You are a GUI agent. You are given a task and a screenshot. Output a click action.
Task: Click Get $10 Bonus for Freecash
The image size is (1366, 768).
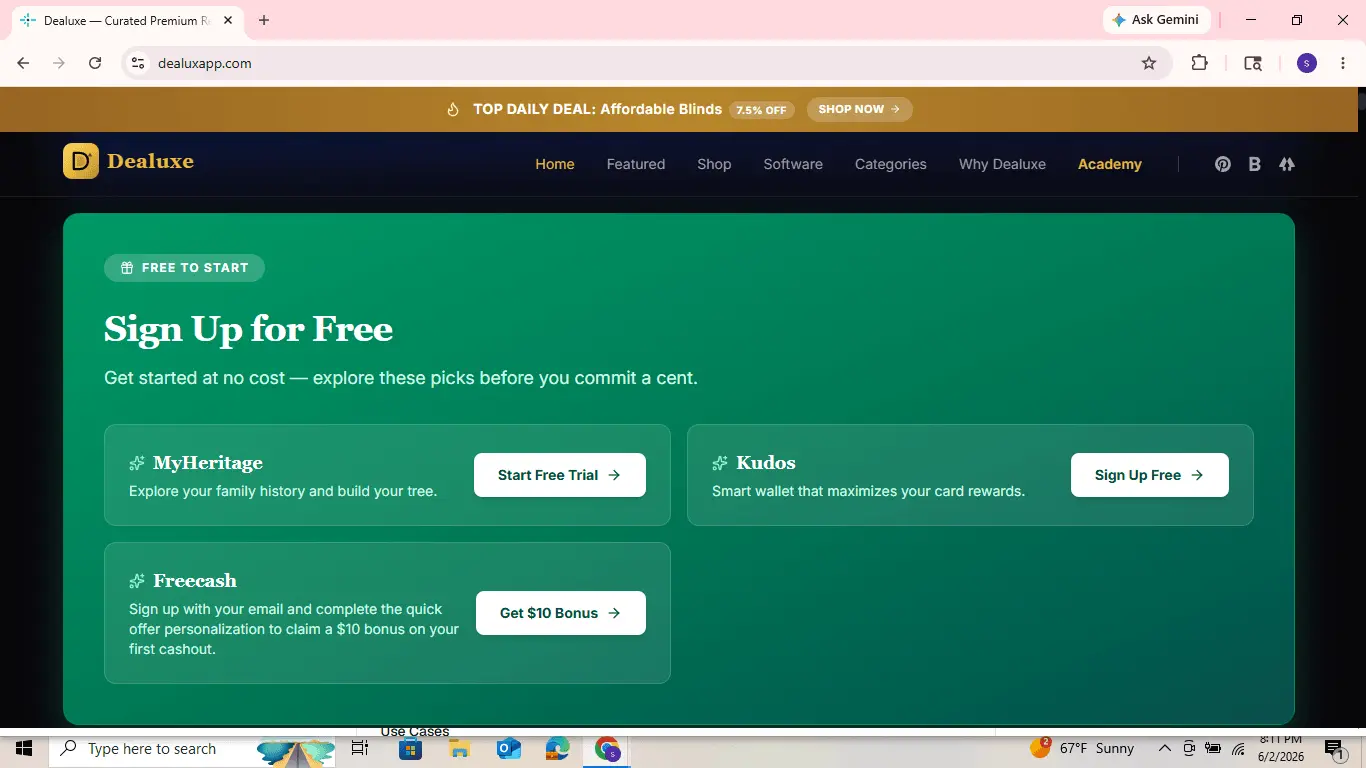pyautogui.click(x=561, y=613)
